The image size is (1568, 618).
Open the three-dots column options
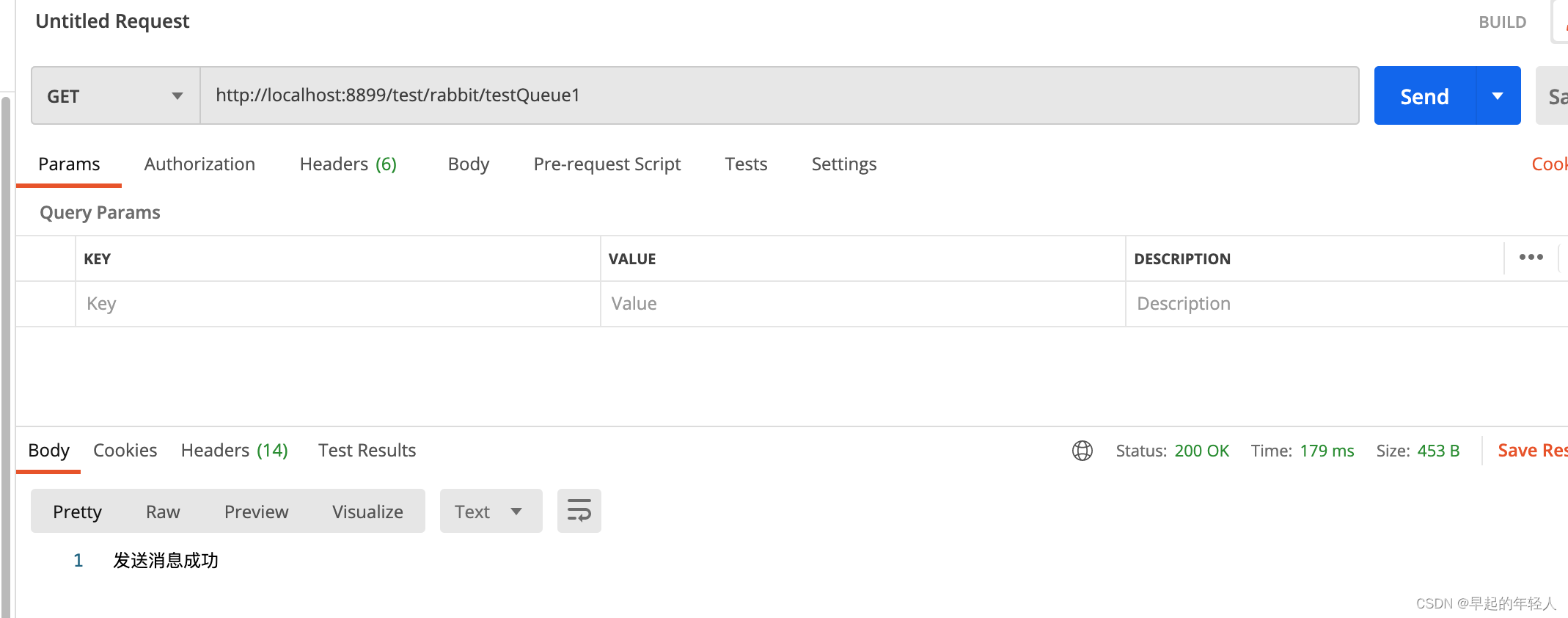pyautogui.click(x=1531, y=258)
